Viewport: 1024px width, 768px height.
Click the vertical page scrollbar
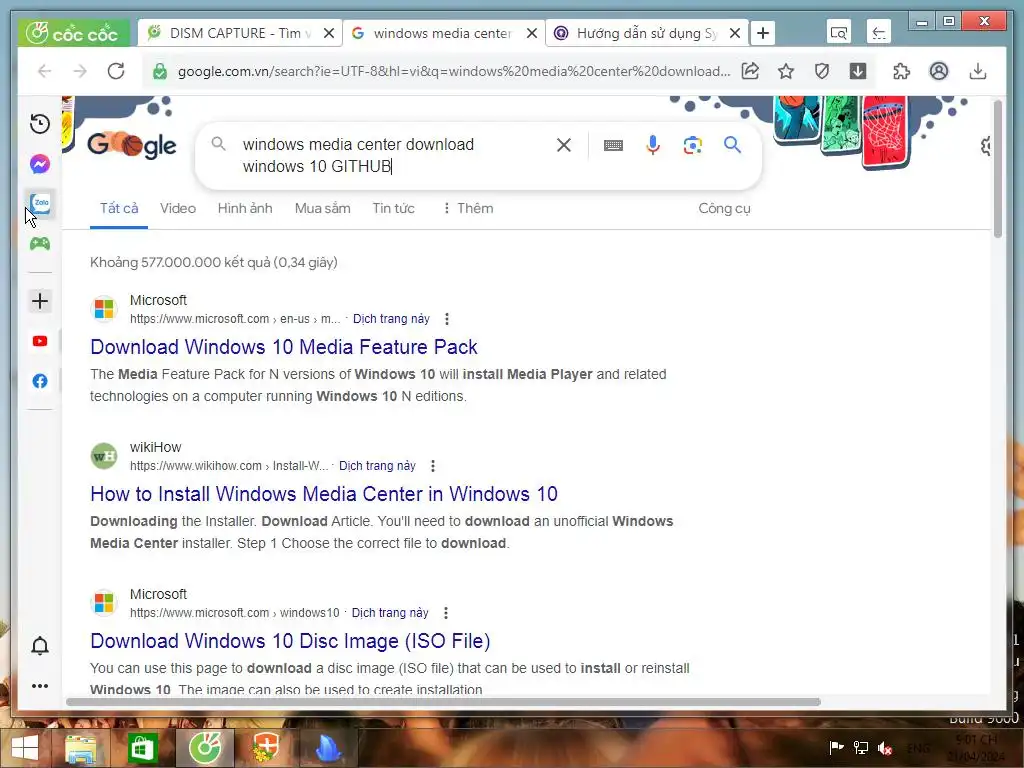click(997, 168)
